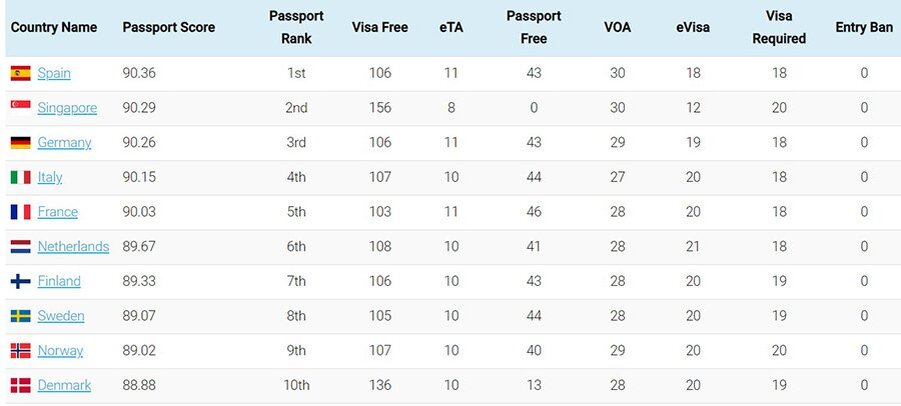The image size is (901, 406).
Task: Click the Germany flag icon
Action: click(x=21, y=142)
